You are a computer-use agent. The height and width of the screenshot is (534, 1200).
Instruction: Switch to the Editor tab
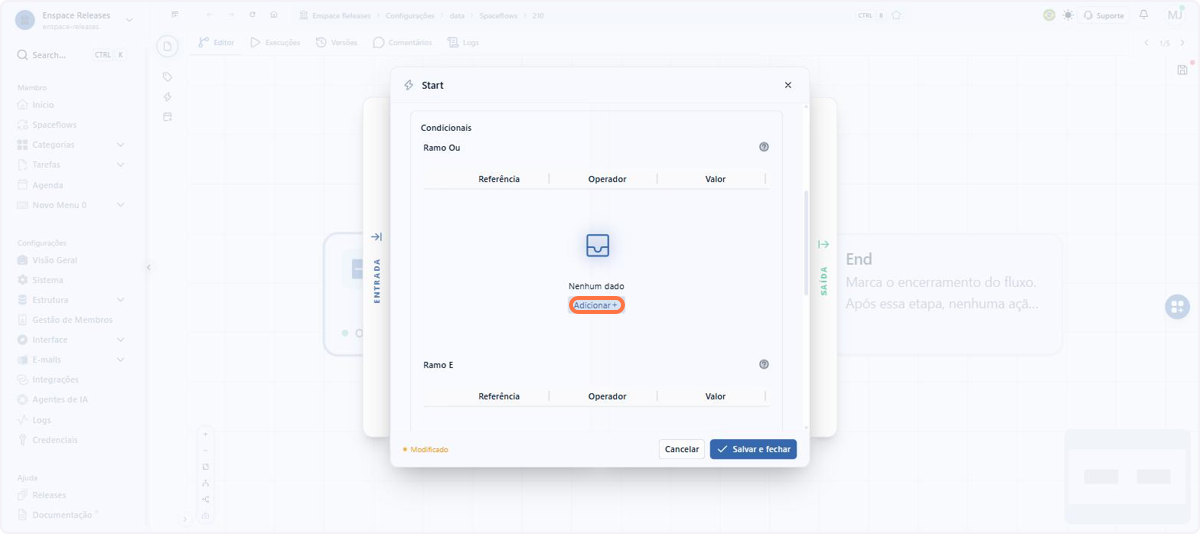click(216, 43)
